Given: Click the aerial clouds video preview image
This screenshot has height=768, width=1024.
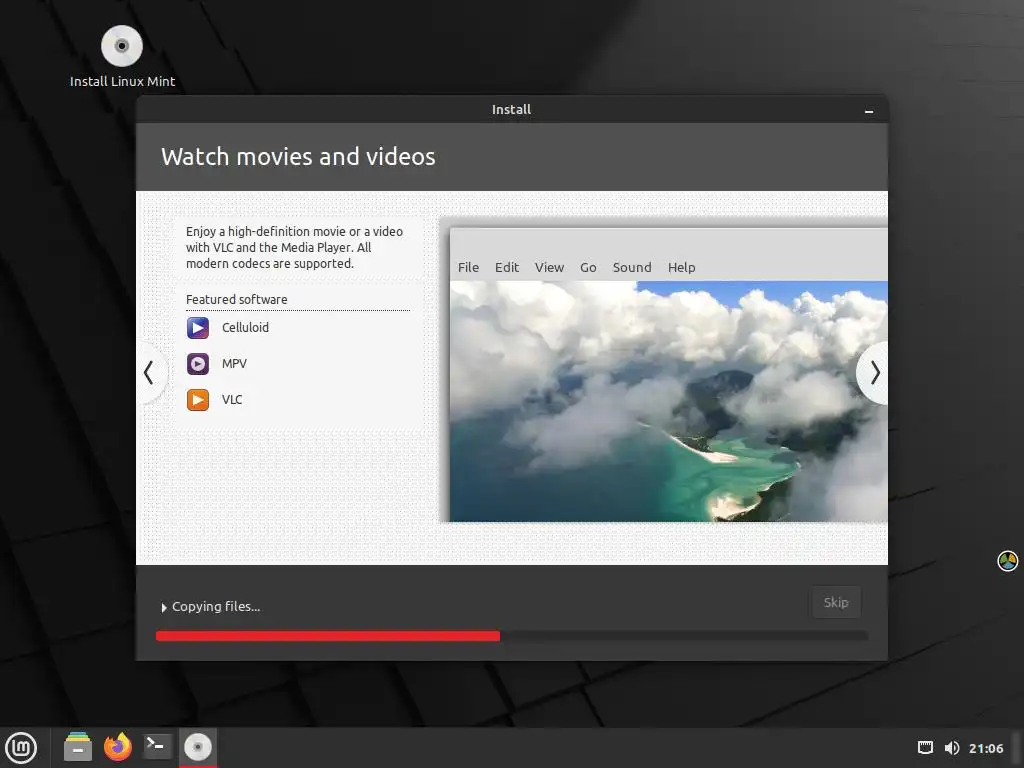Looking at the screenshot, I should pyautogui.click(x=669, y=401).
